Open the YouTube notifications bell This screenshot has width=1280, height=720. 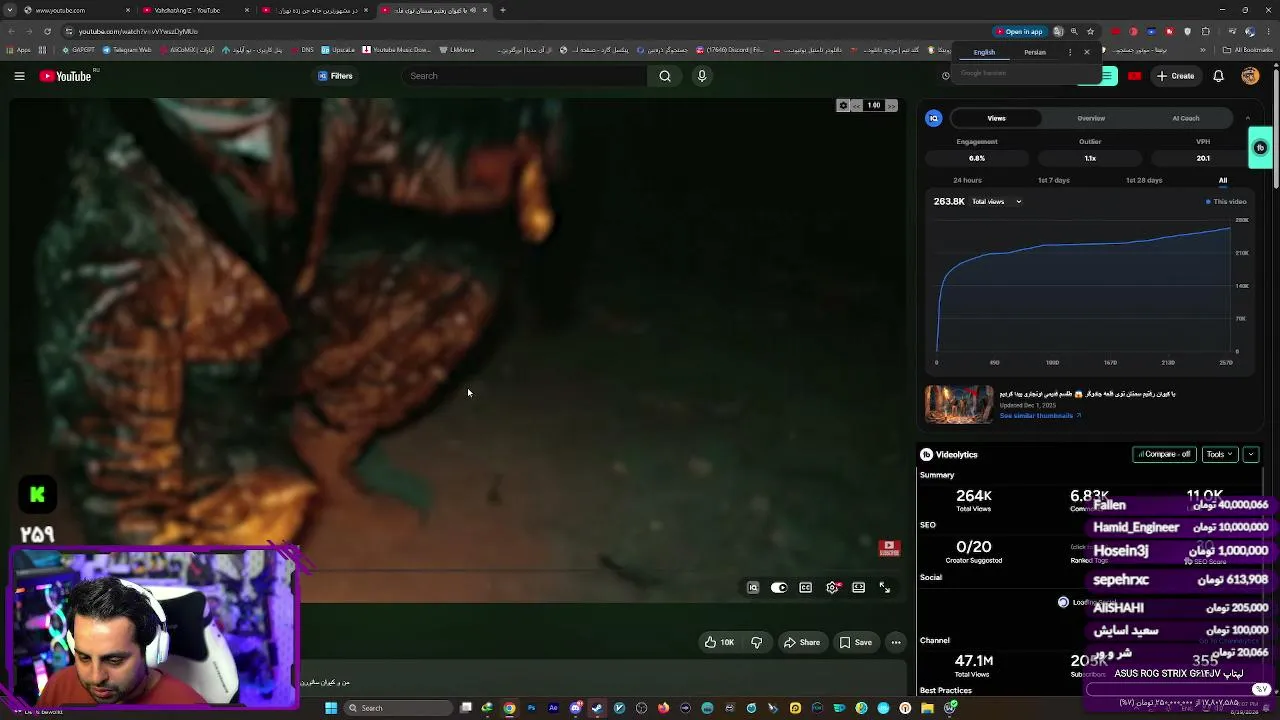pyautogui.click(x=1218, y=76)
